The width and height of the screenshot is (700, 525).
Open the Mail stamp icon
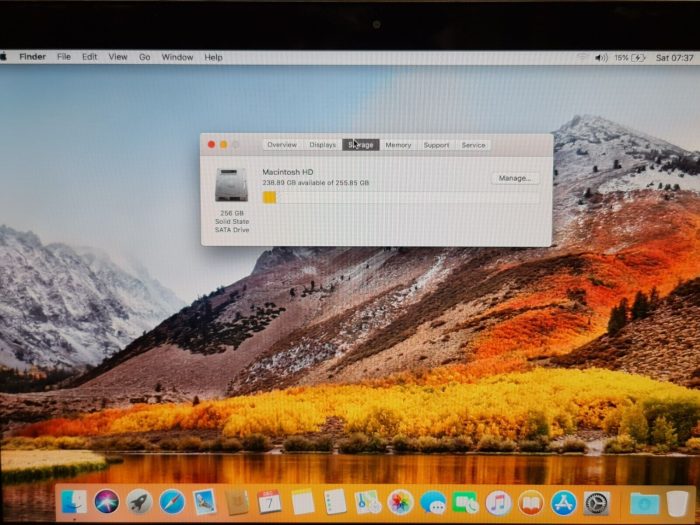click(x=204, y=502)
